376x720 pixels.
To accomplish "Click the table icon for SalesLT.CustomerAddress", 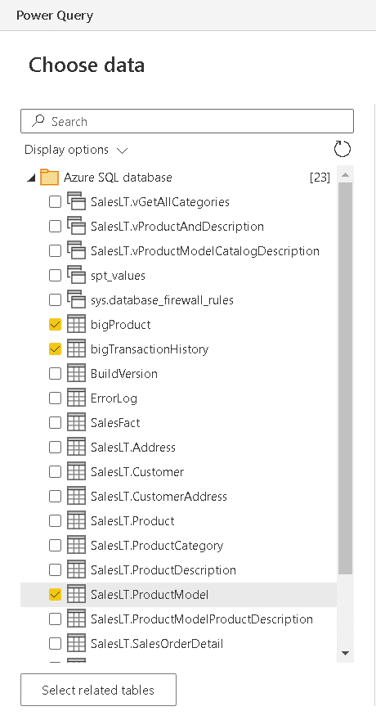I will (76, 496).
